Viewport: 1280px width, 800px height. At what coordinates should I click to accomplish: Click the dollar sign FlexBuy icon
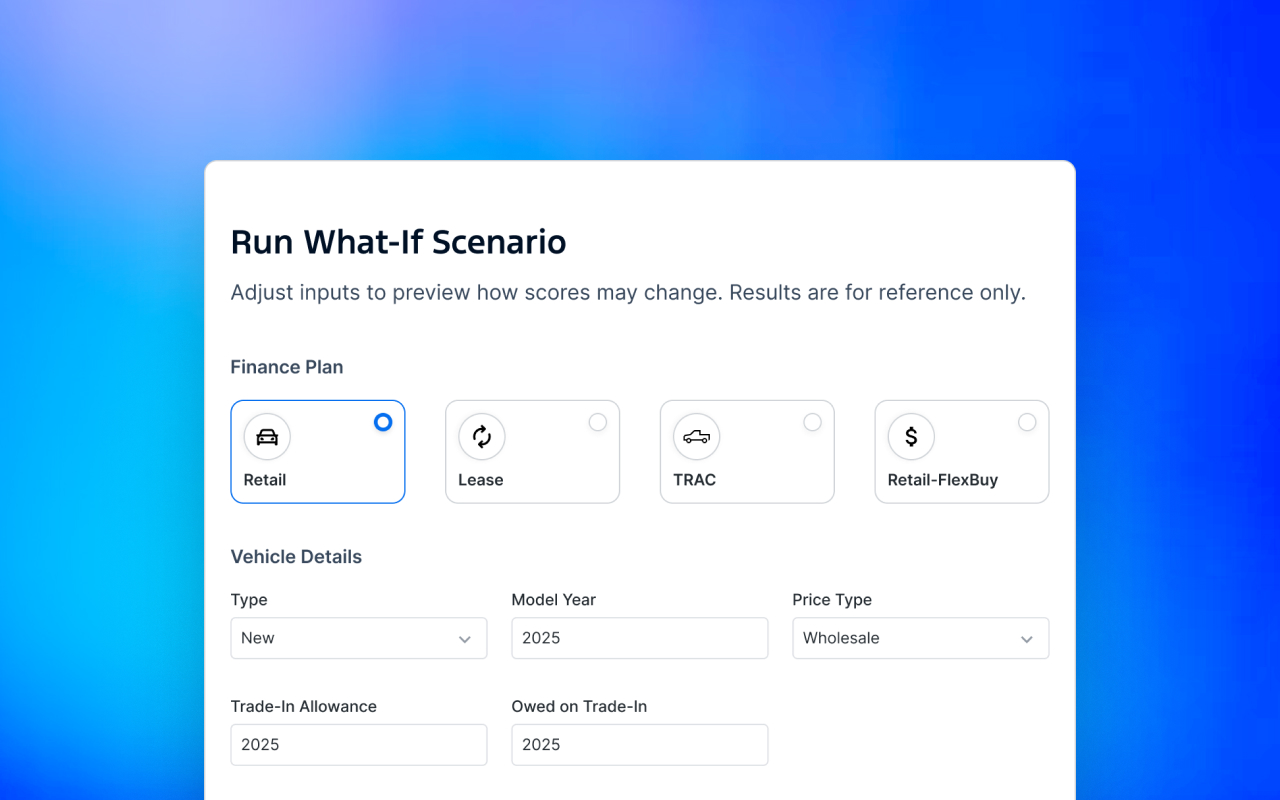[911, 437]
